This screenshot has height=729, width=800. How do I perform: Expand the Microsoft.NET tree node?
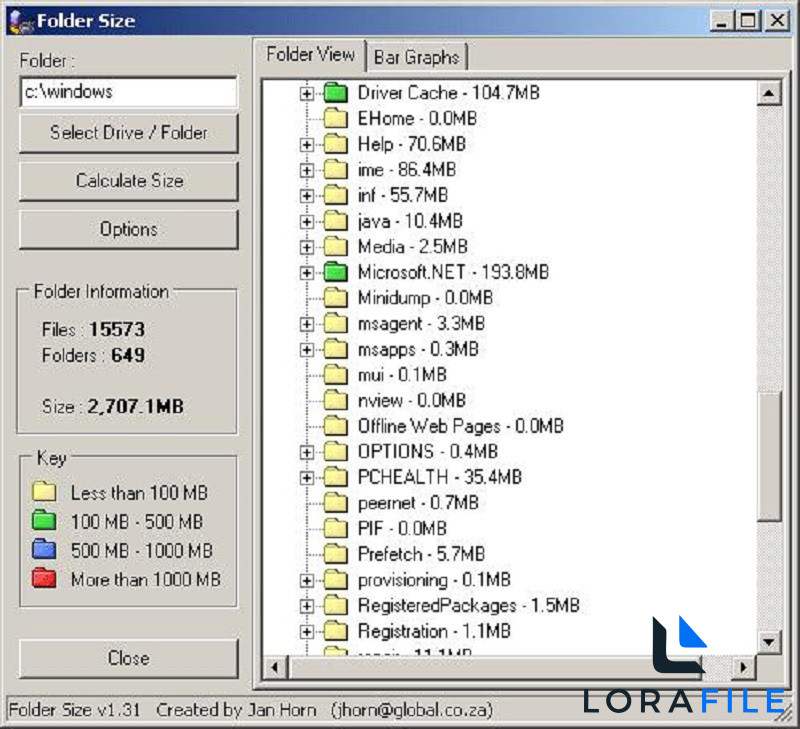click(x=307, y=273)
